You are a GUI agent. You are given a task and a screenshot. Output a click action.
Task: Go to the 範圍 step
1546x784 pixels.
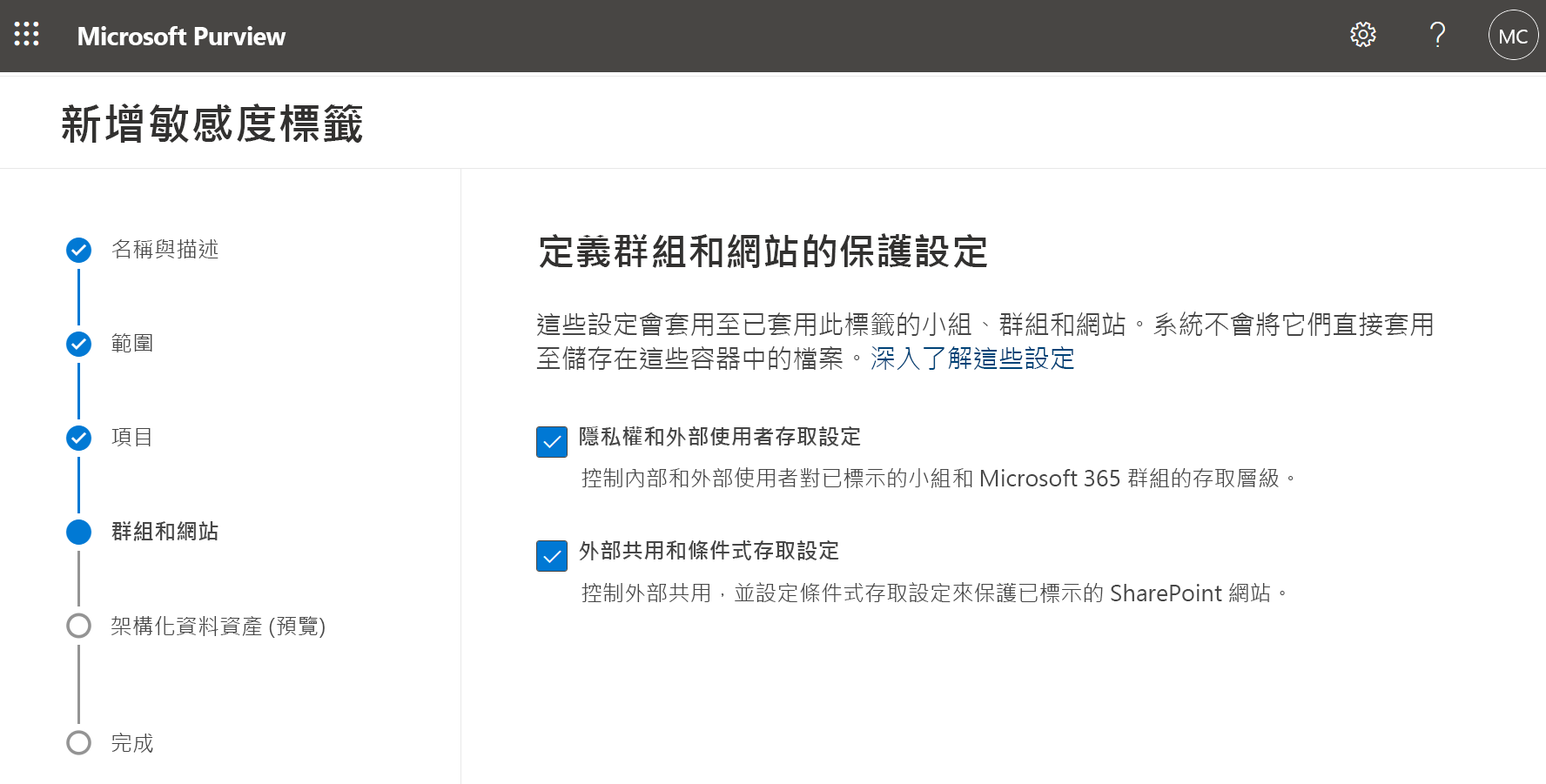tap(132, 344)
